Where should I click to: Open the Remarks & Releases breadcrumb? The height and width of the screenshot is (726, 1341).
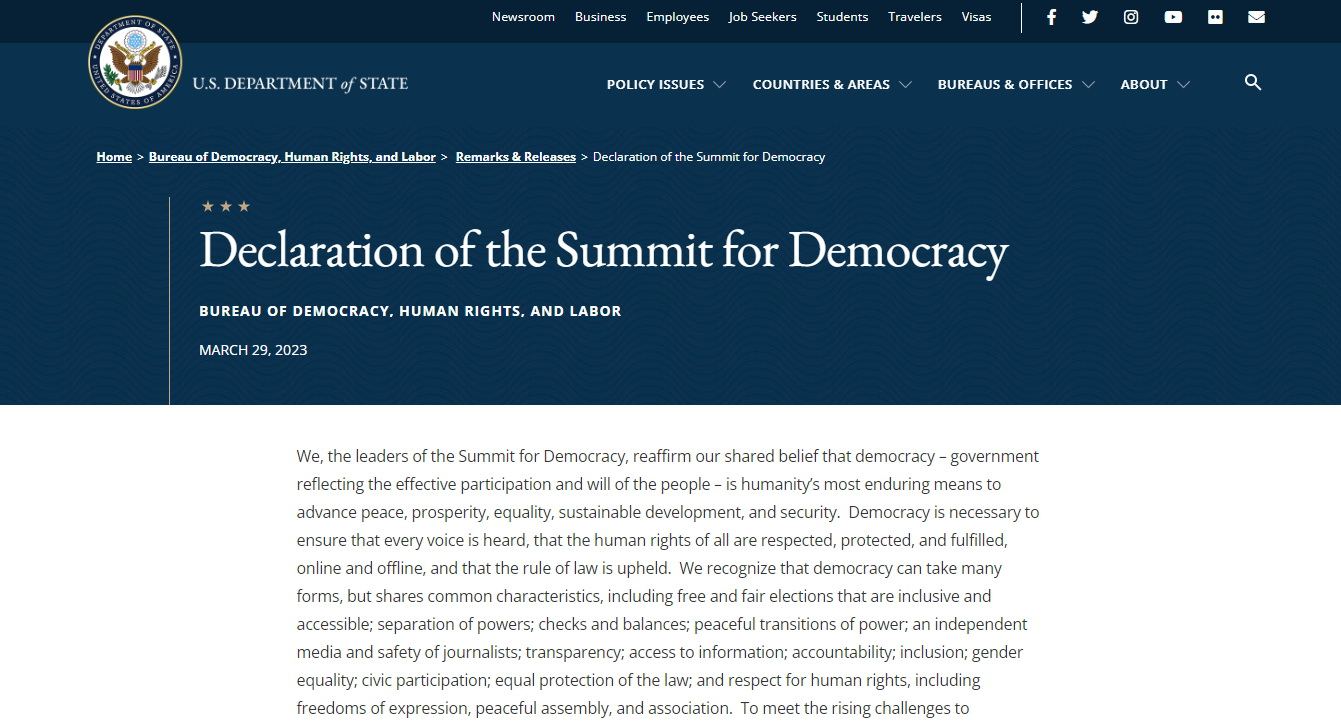click(516, 157)
